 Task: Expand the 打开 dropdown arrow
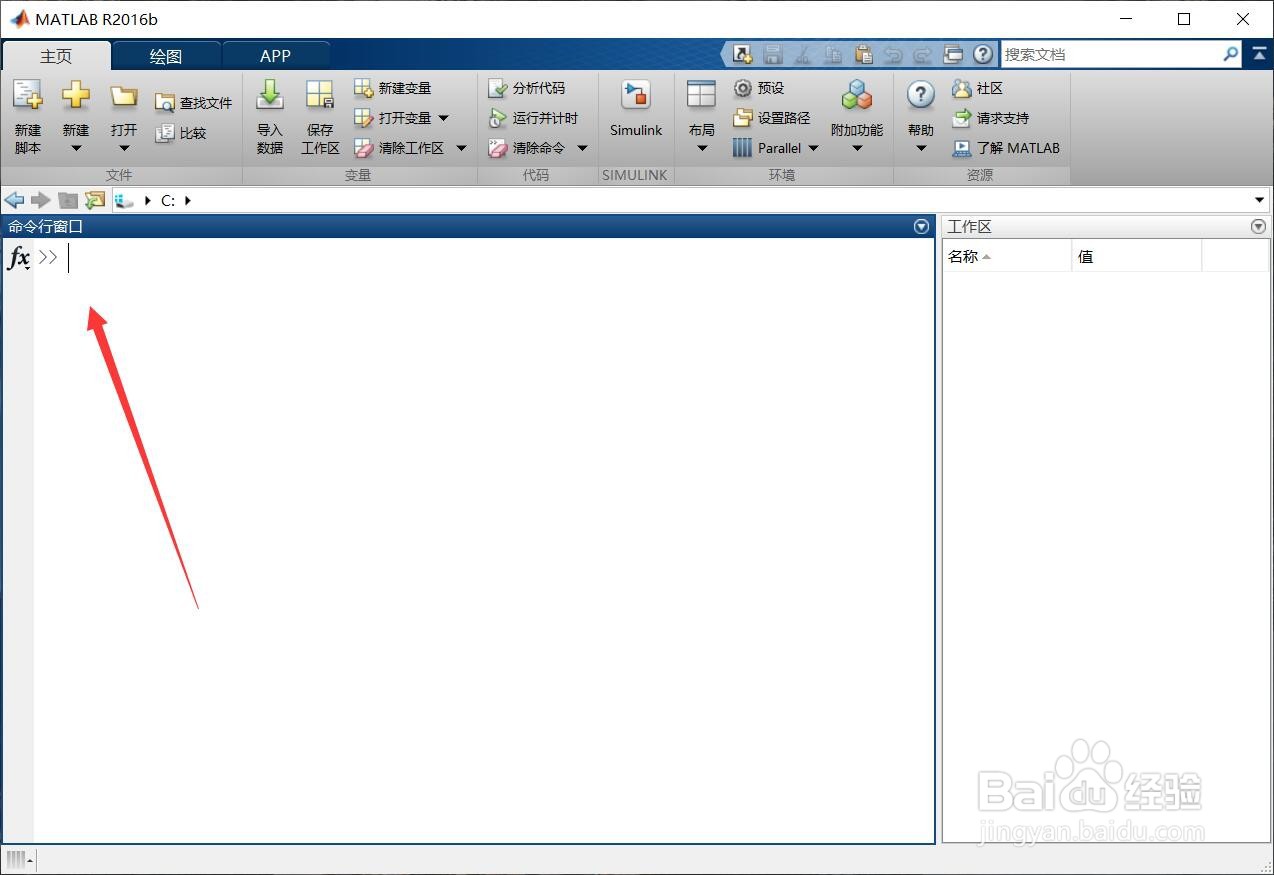coord(124,149)
